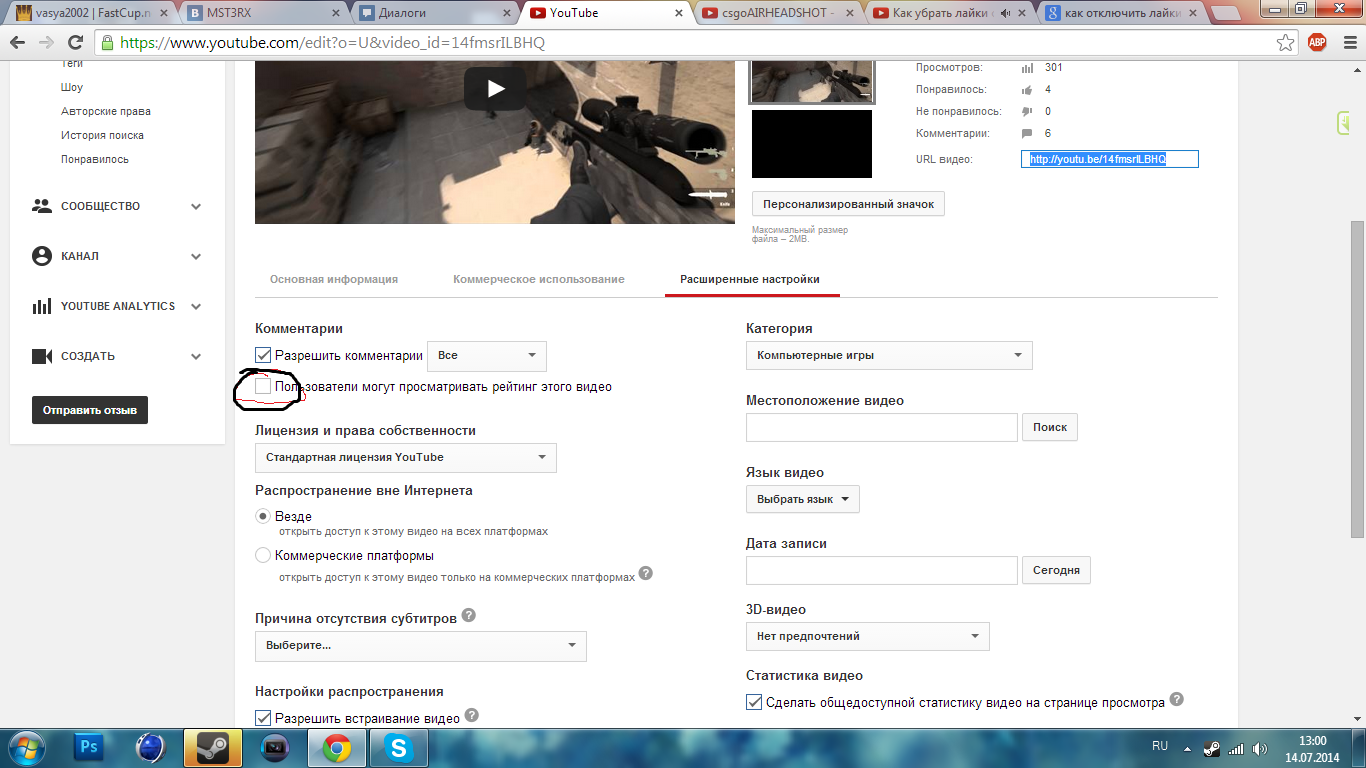Go back with browser back arrow

[19, 42]
